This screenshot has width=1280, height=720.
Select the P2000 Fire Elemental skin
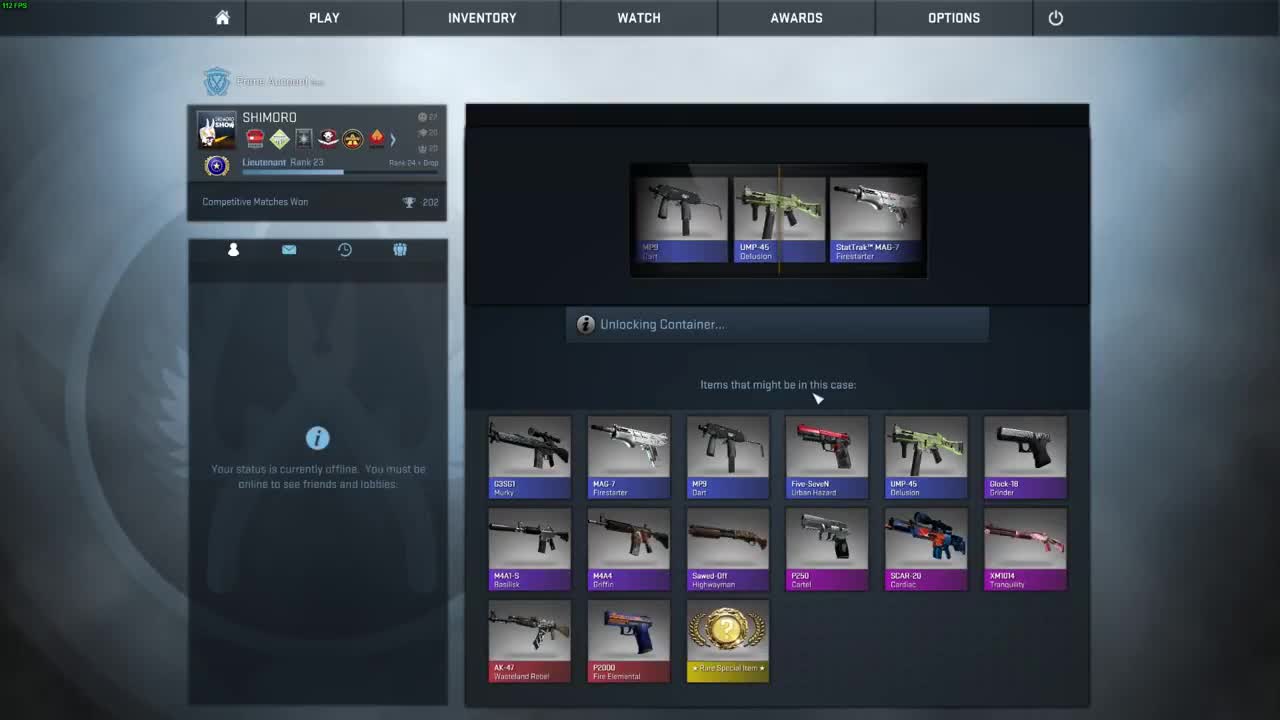[629, 642]
